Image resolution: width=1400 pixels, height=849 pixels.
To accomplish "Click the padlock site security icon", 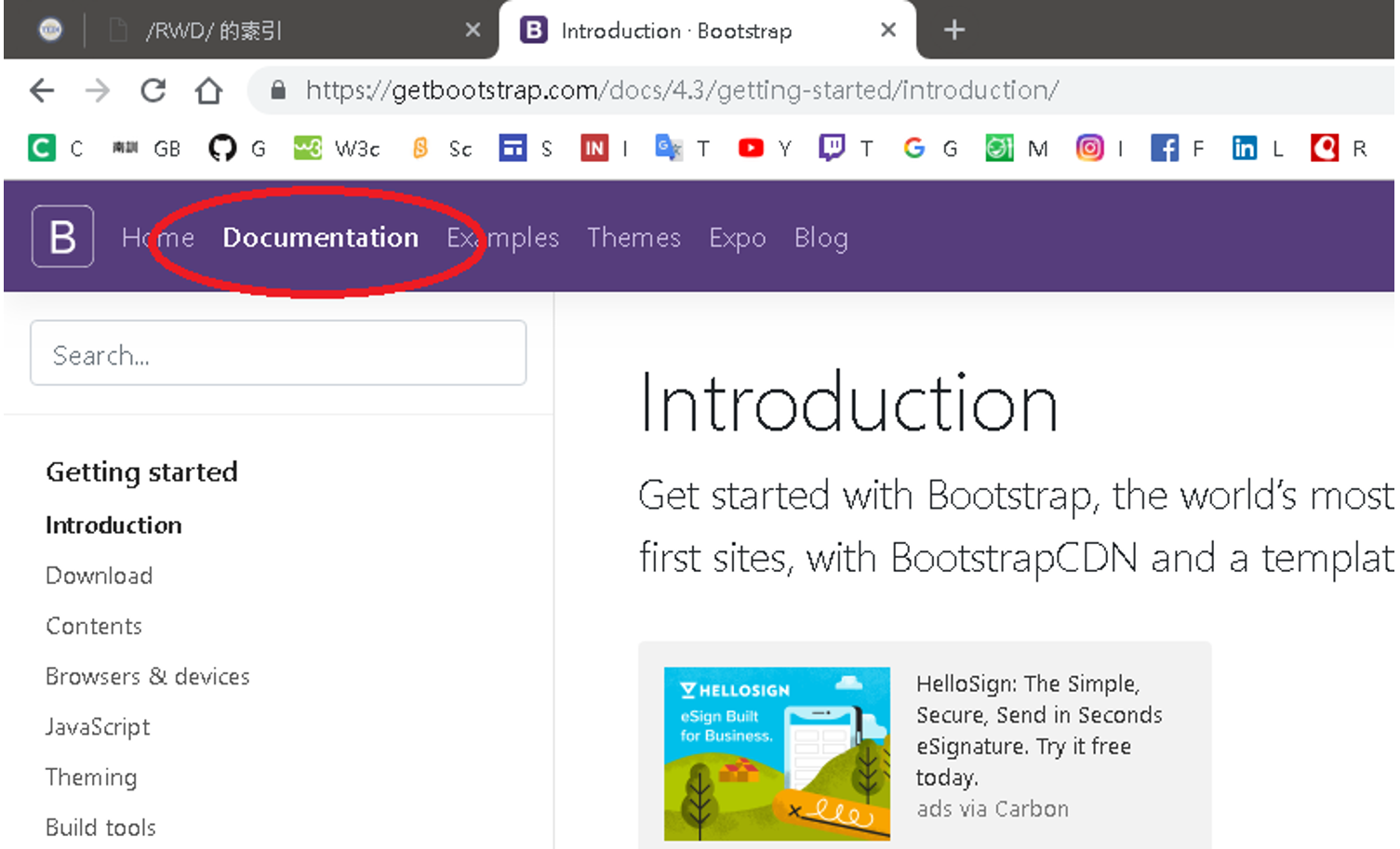I will (x=277, y=90).
